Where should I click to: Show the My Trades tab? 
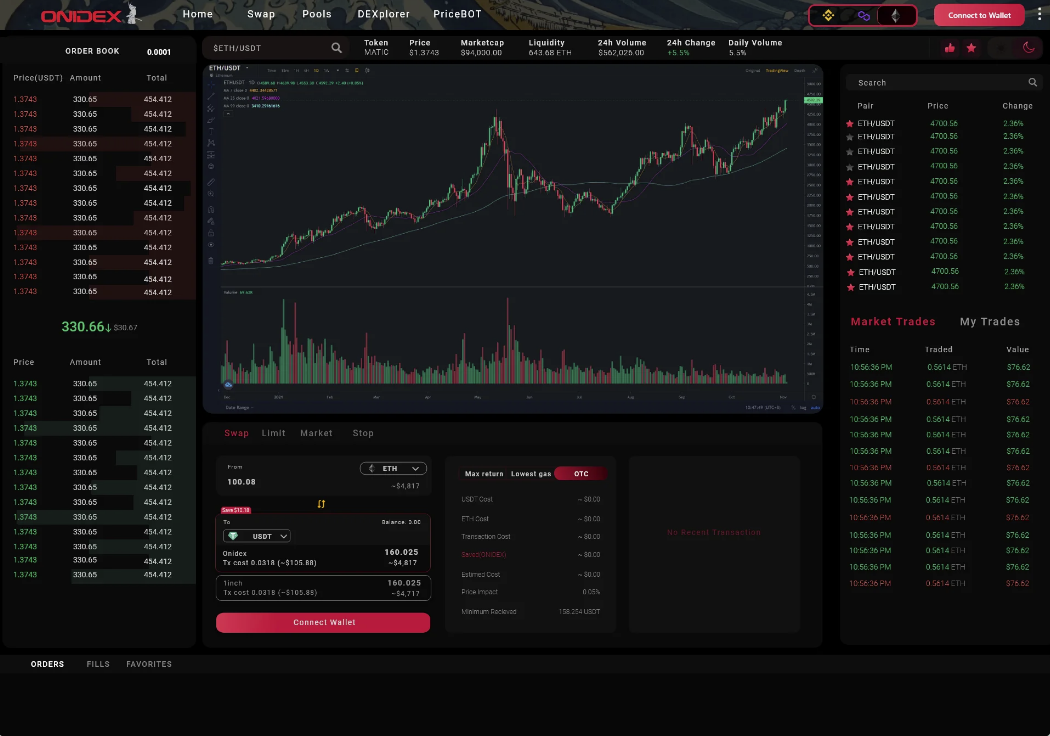point(990,321)
